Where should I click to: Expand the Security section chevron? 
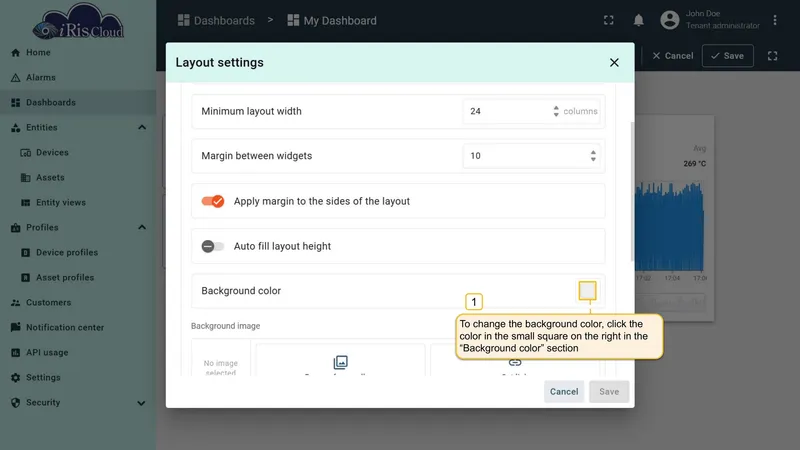point(141,403)
